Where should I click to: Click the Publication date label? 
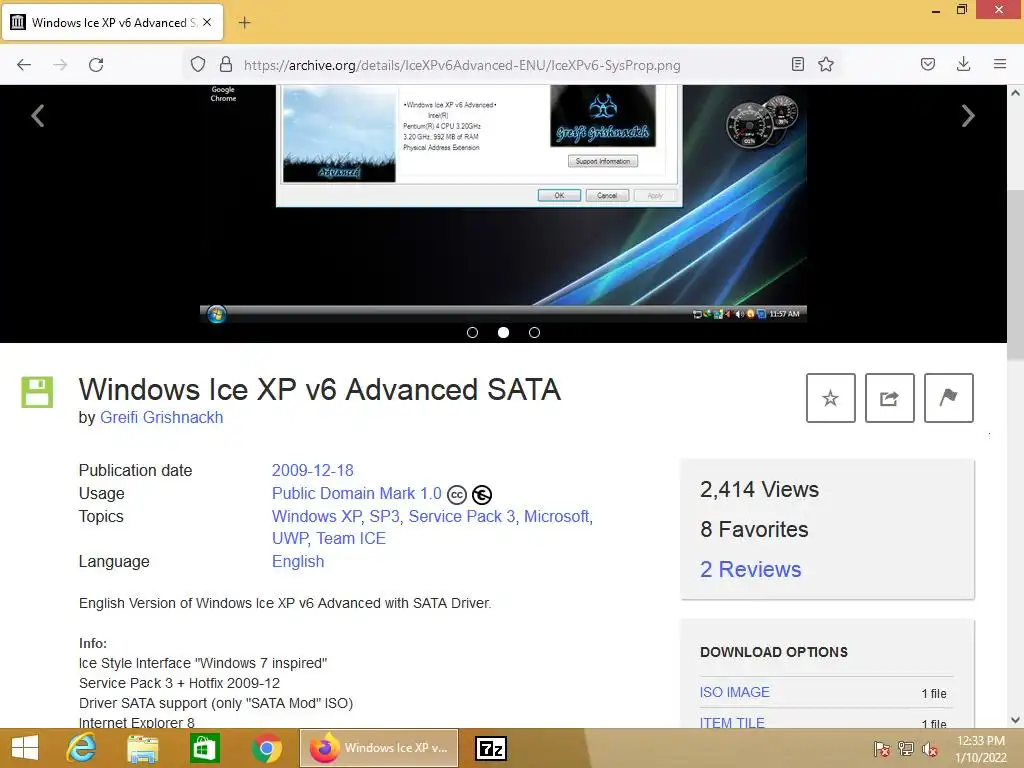pos(135,470)
